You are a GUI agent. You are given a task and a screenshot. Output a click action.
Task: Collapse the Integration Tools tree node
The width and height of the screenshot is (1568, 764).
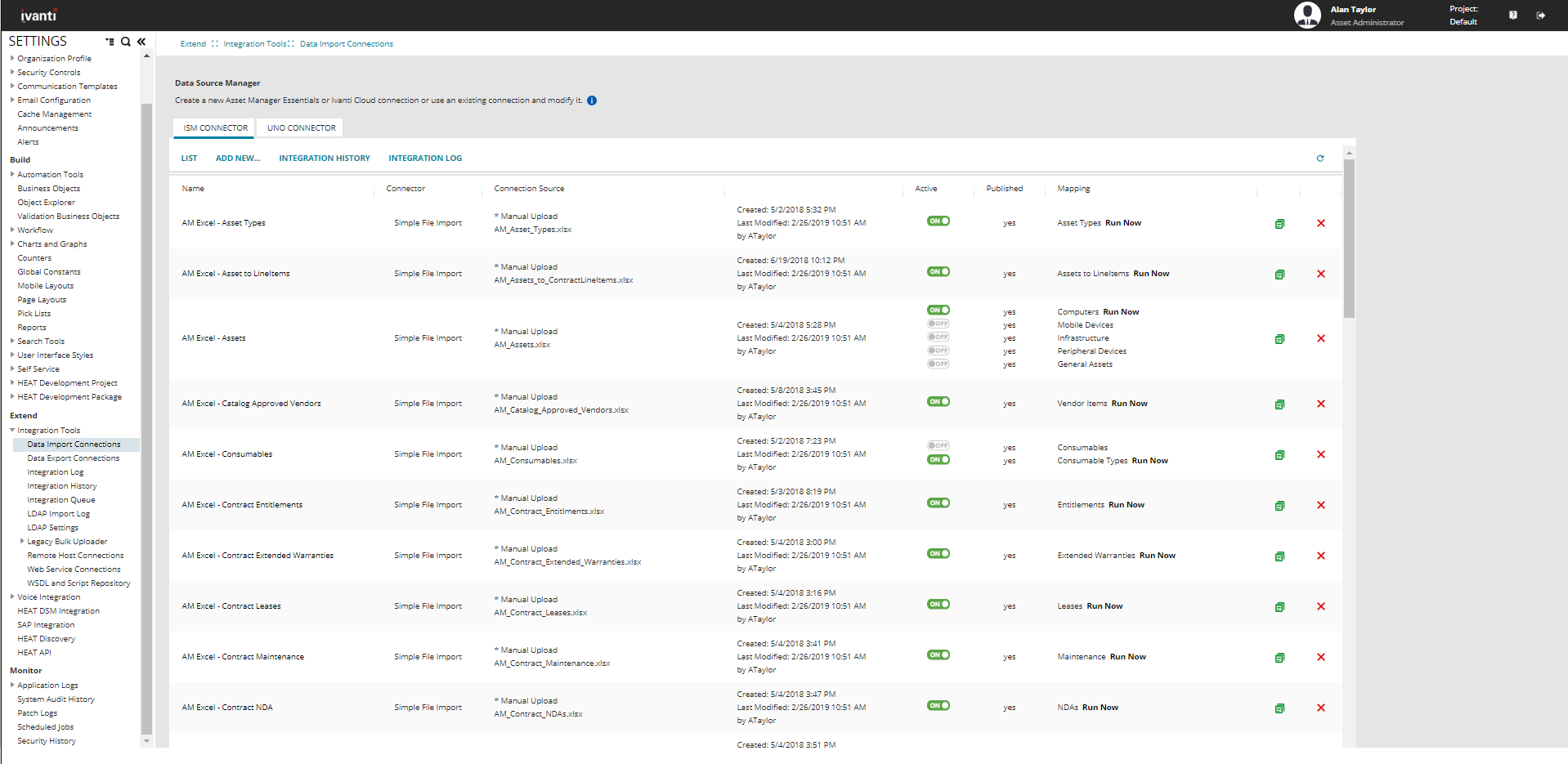tap(12, 430)
